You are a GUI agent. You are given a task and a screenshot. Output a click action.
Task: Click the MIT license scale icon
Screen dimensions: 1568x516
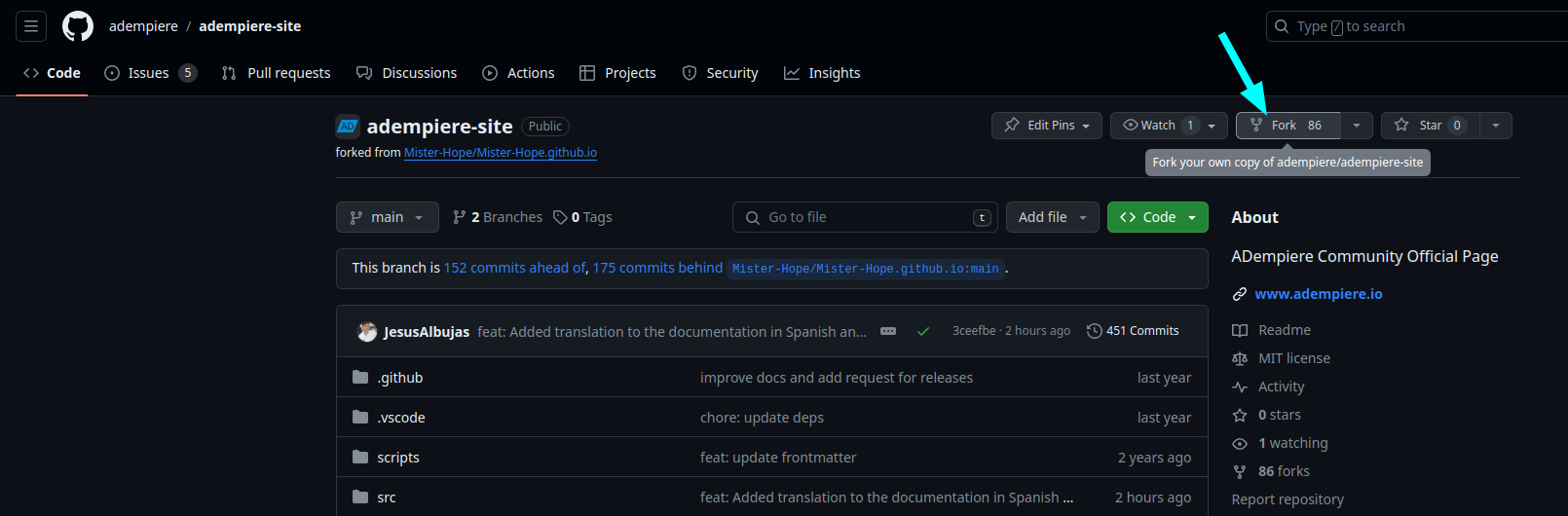1240,358
